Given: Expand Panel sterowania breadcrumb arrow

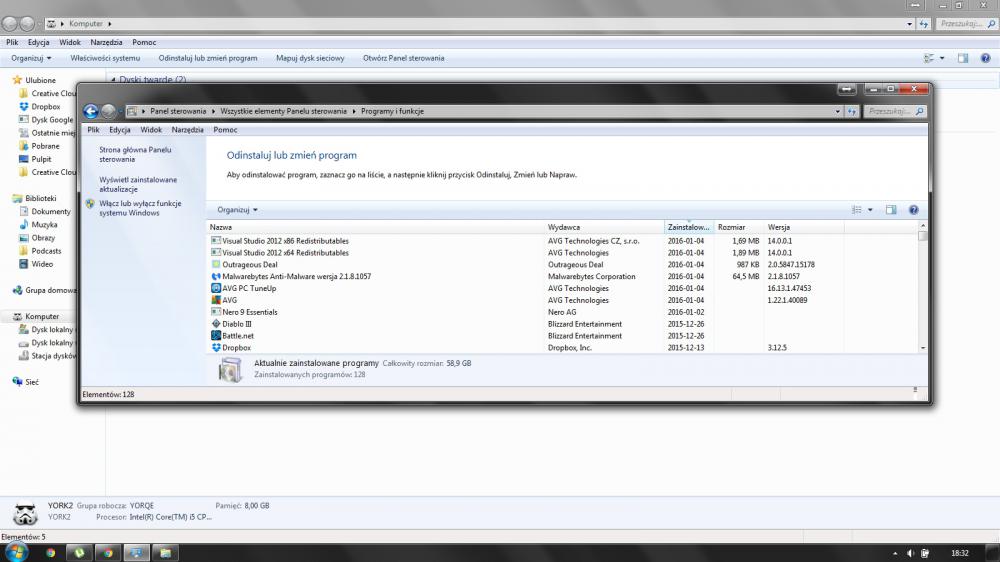Looking at the screenshot, I should [x=213, y=112].
